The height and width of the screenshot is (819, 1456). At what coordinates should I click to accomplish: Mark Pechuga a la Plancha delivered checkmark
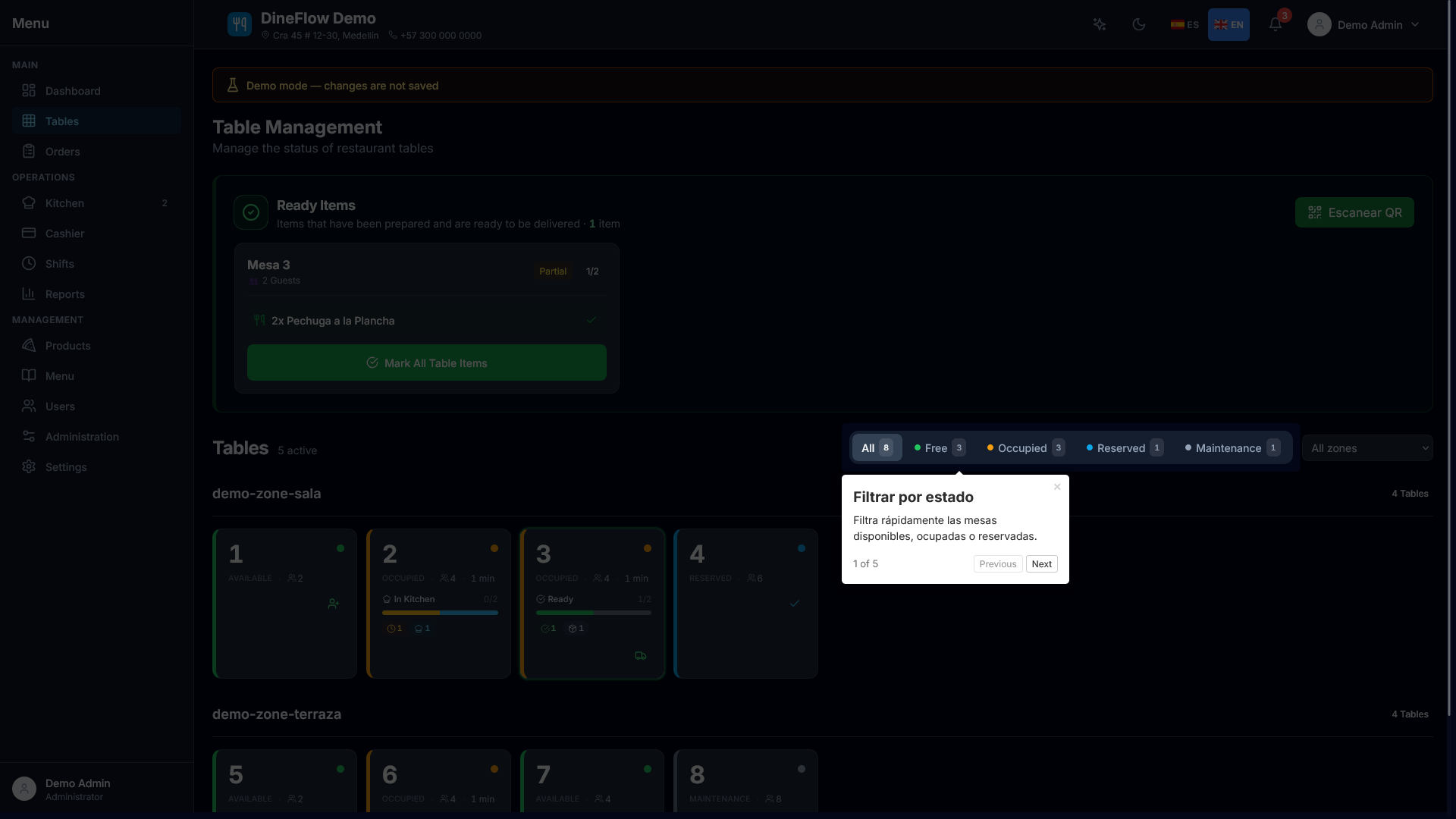[x=591, y=320]
